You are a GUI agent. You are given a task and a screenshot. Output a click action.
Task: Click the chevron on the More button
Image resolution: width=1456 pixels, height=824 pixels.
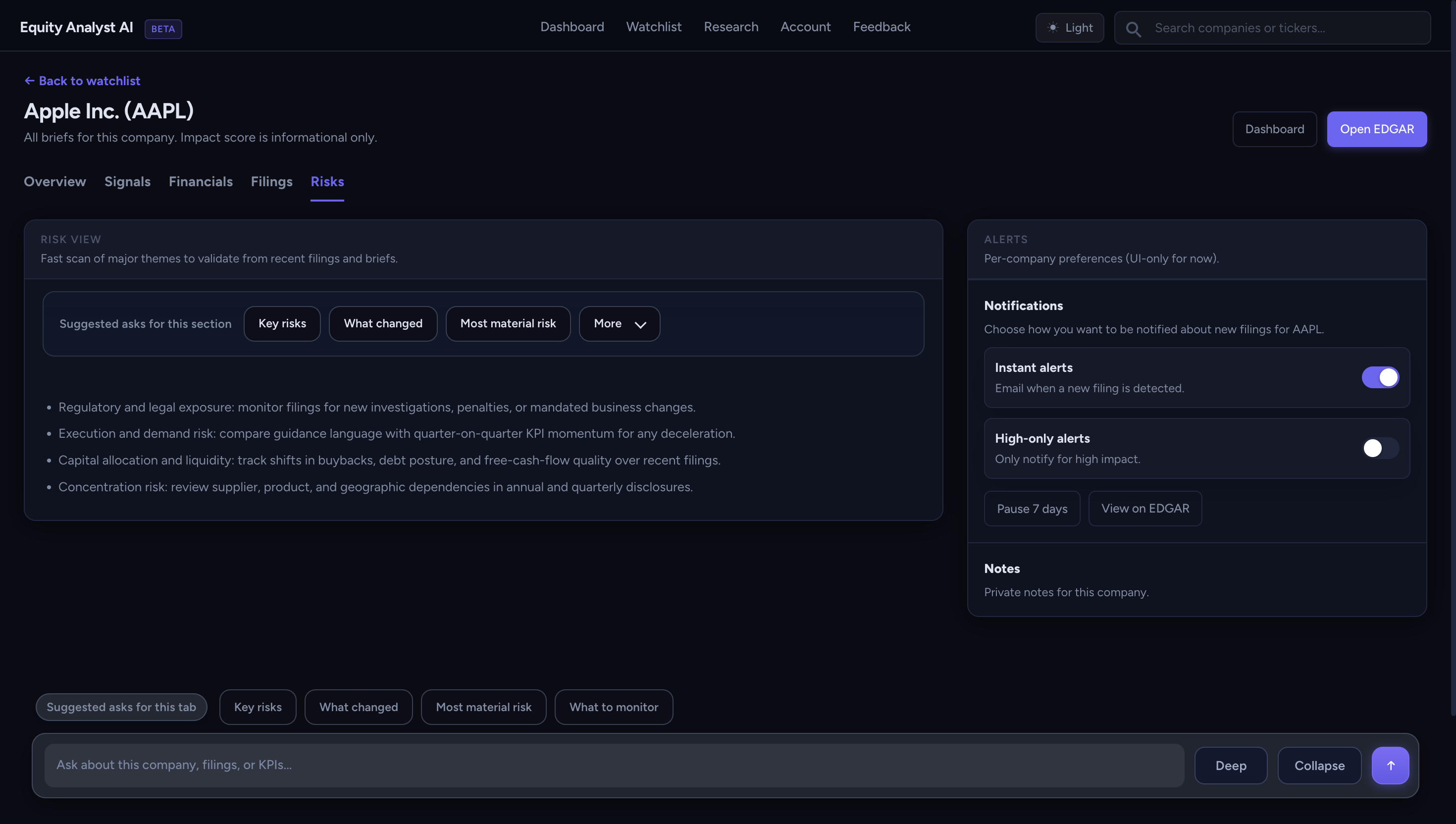(640, 325)
